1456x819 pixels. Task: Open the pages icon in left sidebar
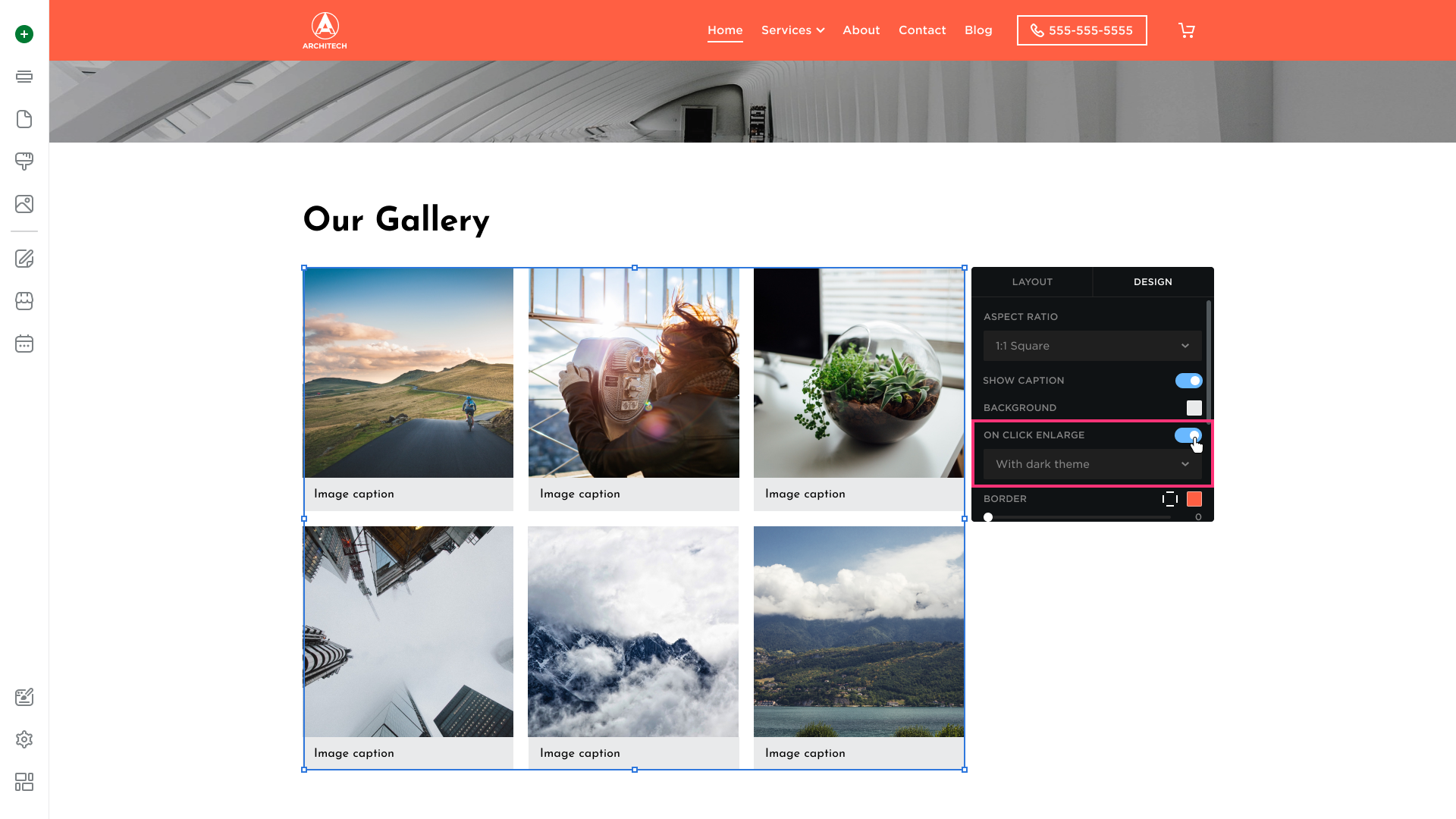[x=24, y=119]
